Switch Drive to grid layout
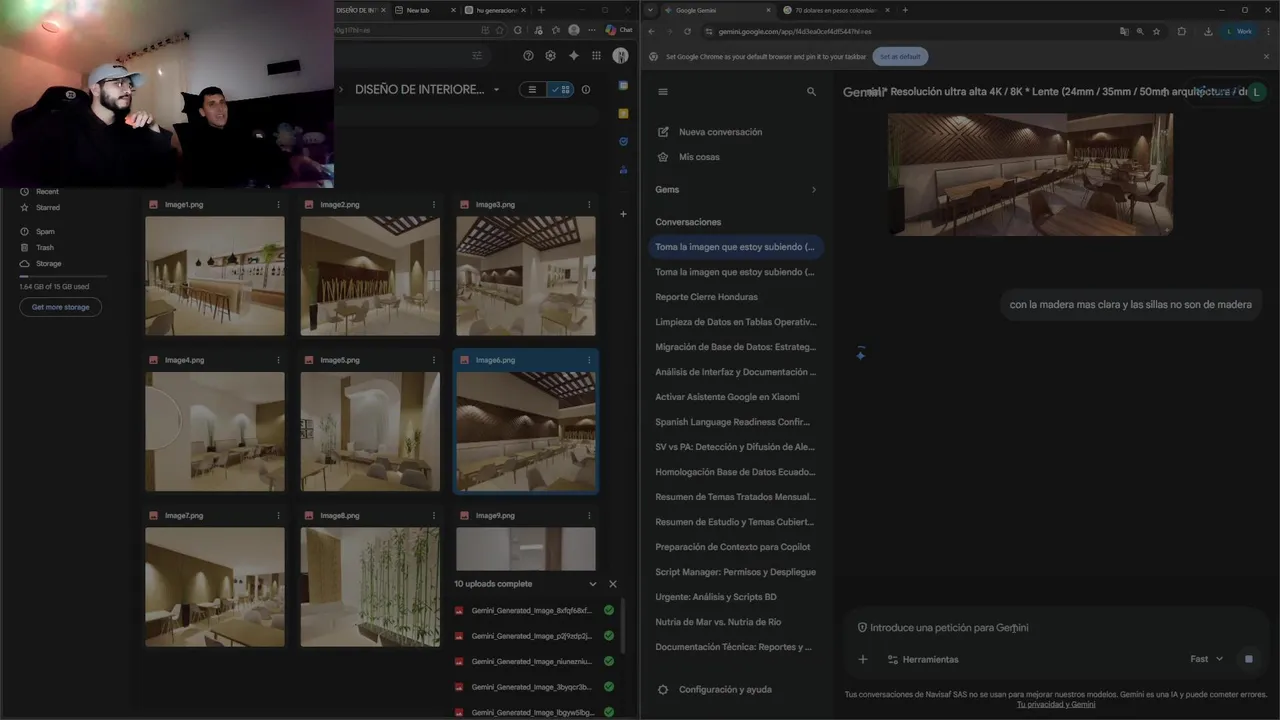Image resolution: width=1280 pixels, height=720 pixels. pos(561,89)
